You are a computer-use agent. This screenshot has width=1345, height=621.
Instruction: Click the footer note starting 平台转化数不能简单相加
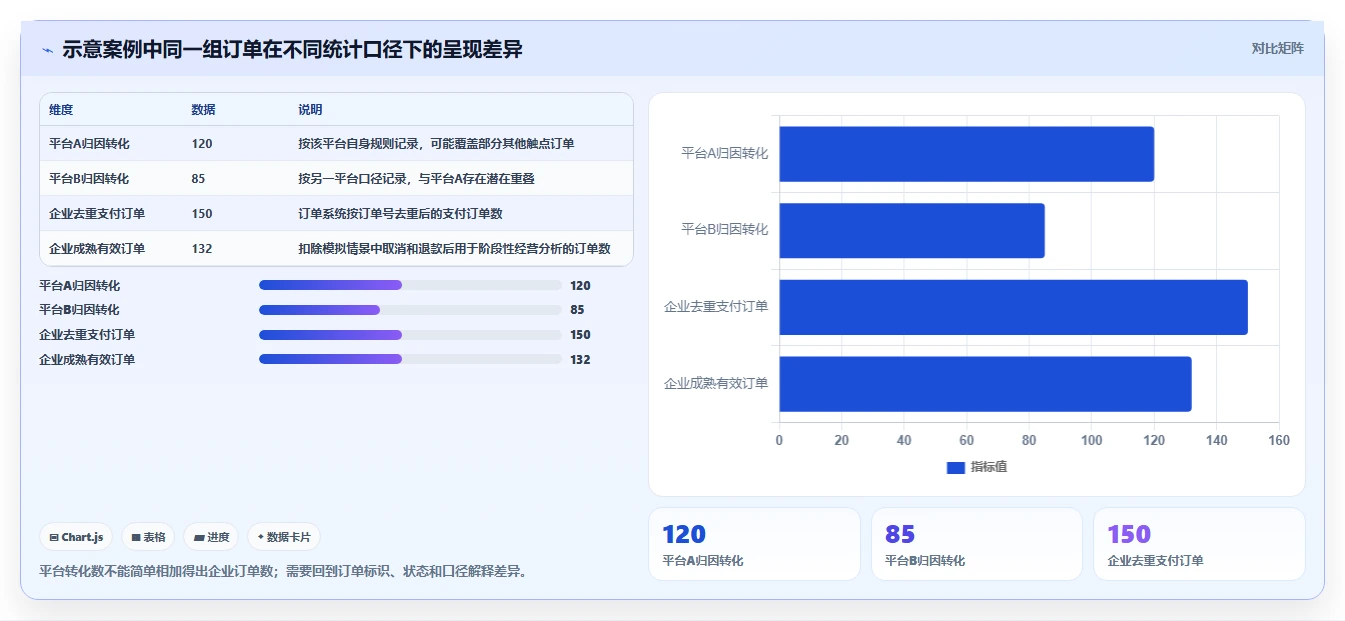click(283, 571)
